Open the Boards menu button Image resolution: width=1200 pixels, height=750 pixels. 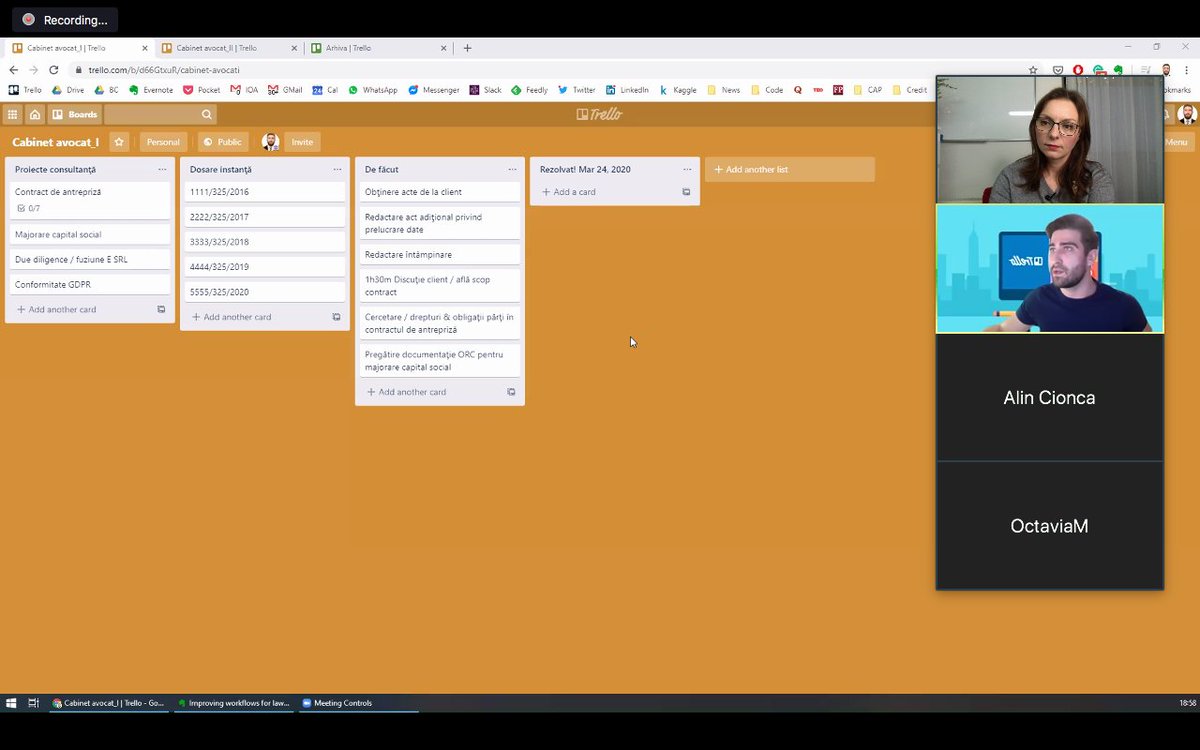75,114
